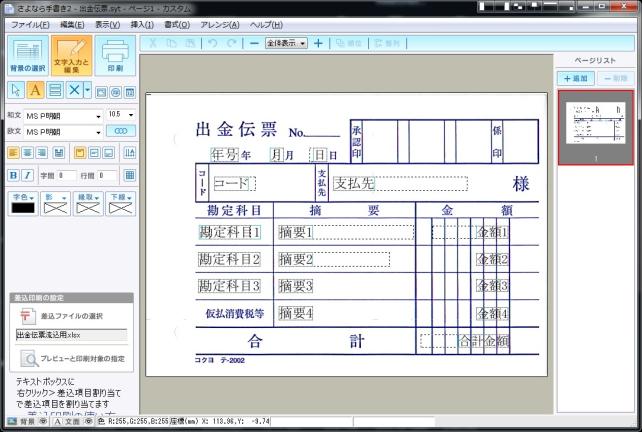Image resolution: width=642 pixels, height=432 pixels.
Task: Toggle the font link chain button
Action: click(121, 131)
